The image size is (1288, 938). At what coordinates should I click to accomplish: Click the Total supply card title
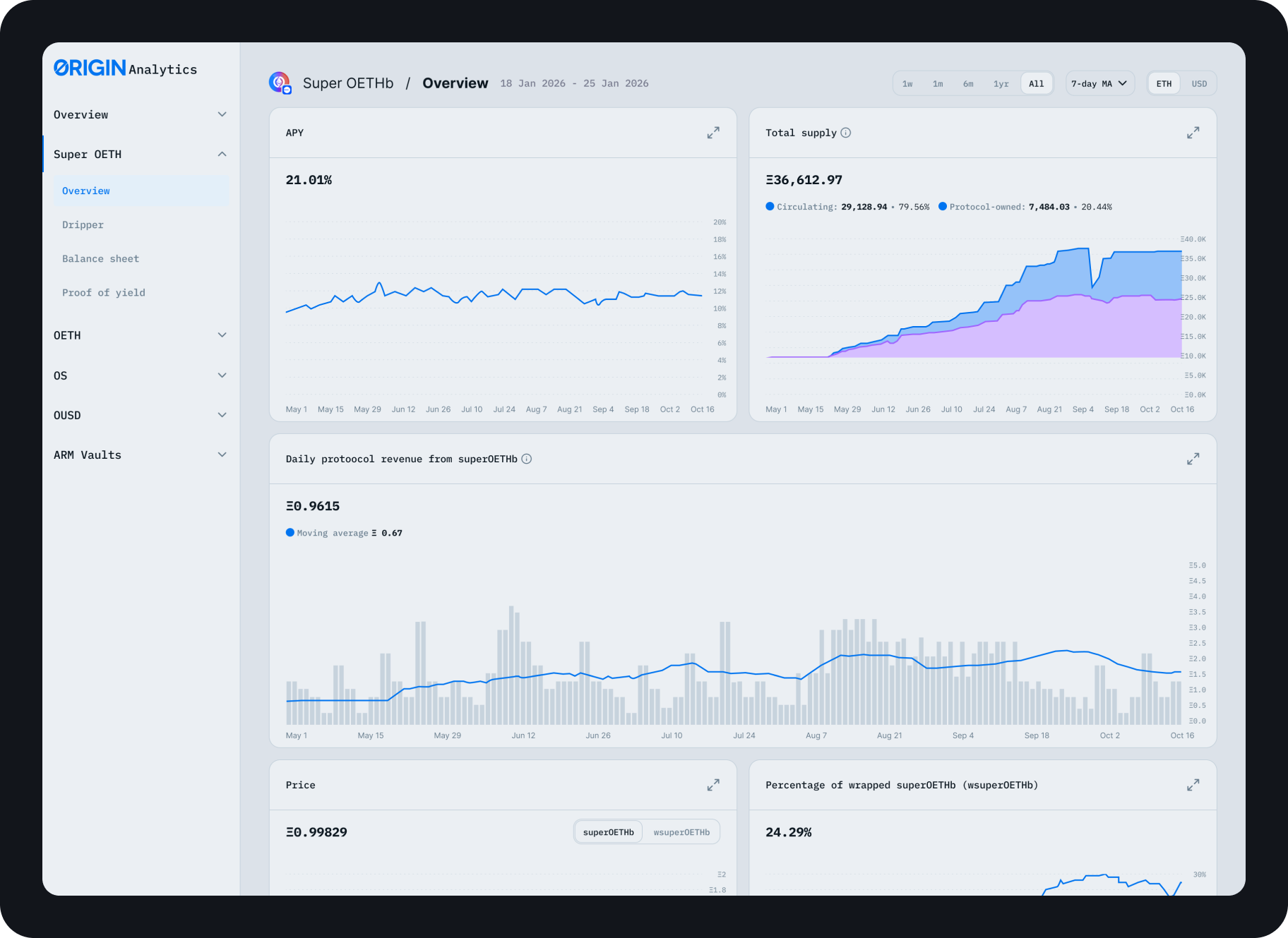(x=801, y=133)
